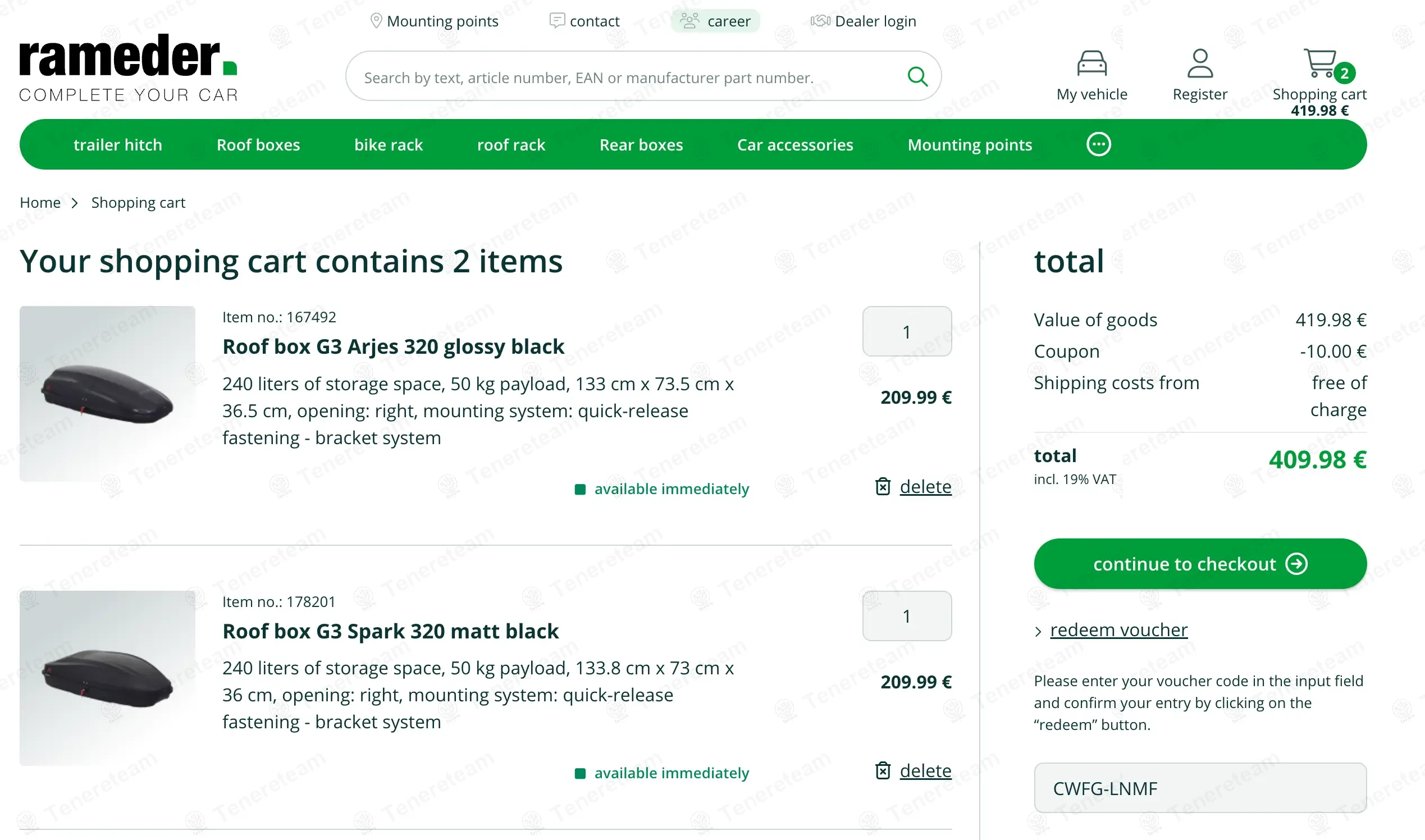Viewport: 1425px width, 840px height.
Task: Click trash icon for Spark 320 item
Action: (882, 770)
